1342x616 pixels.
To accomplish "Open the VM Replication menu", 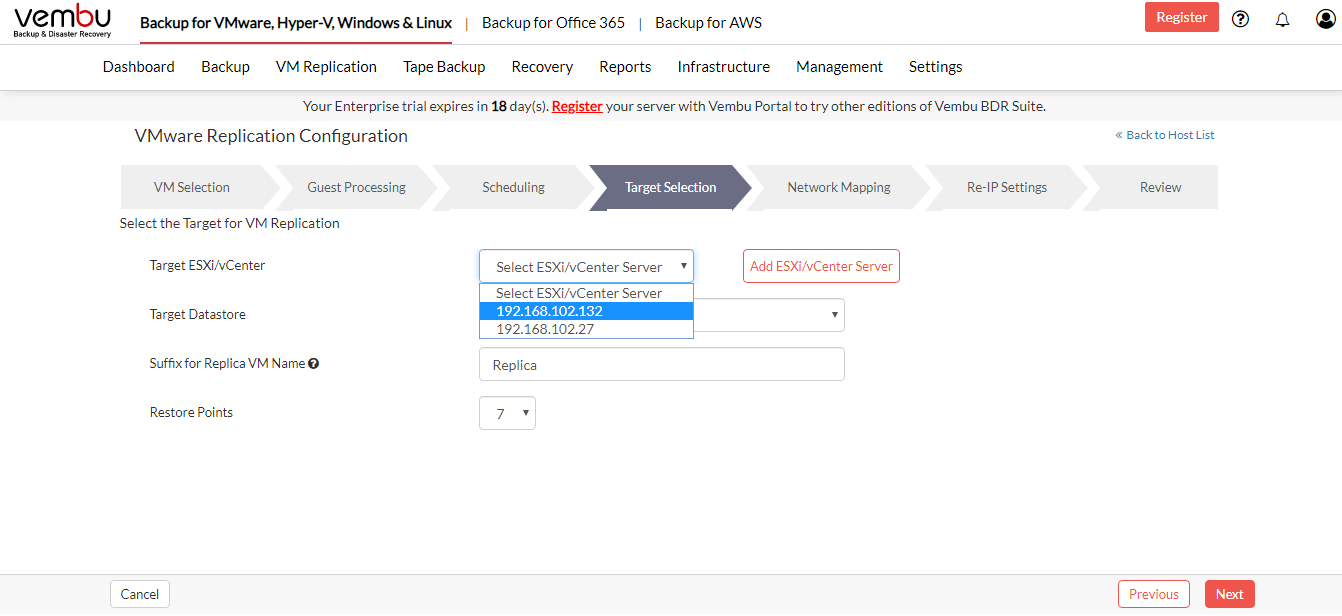I will pyautogui.click(x=326, y=67).
